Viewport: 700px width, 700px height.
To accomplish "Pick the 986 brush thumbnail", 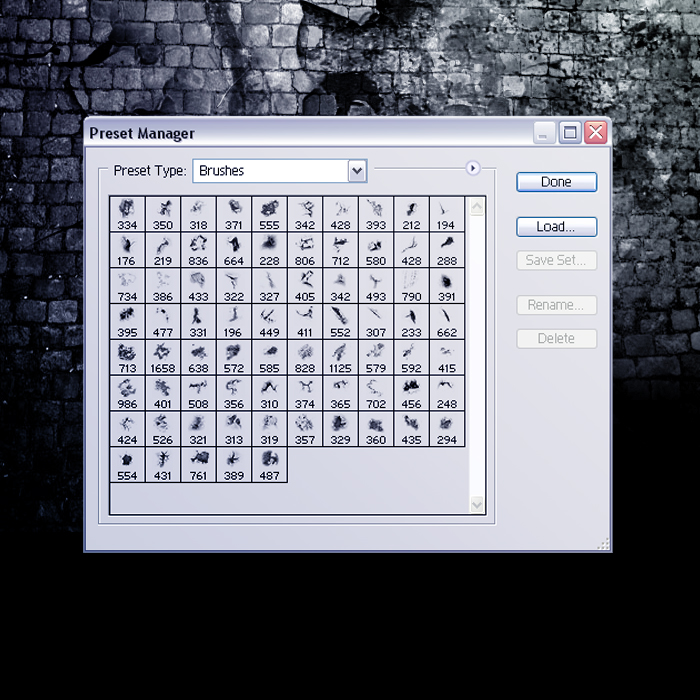I will [127, 393].
